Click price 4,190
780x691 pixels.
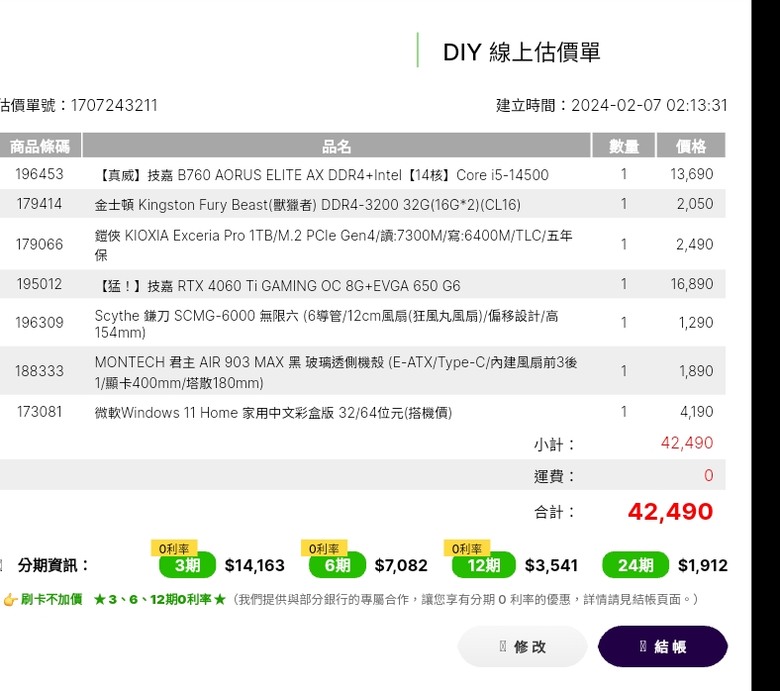(x=696, y=411)
